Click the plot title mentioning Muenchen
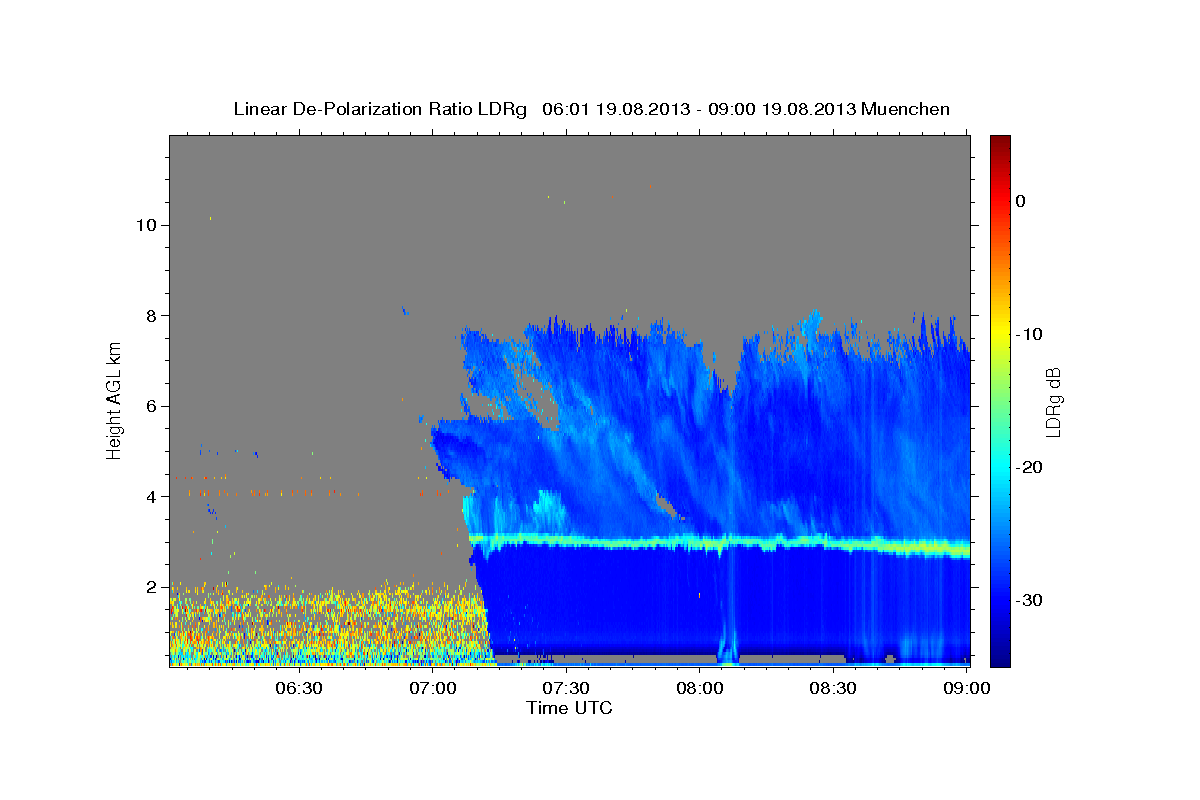Image resolution: width=1200 pixels, height=800 pixels. tap(591, 109)
